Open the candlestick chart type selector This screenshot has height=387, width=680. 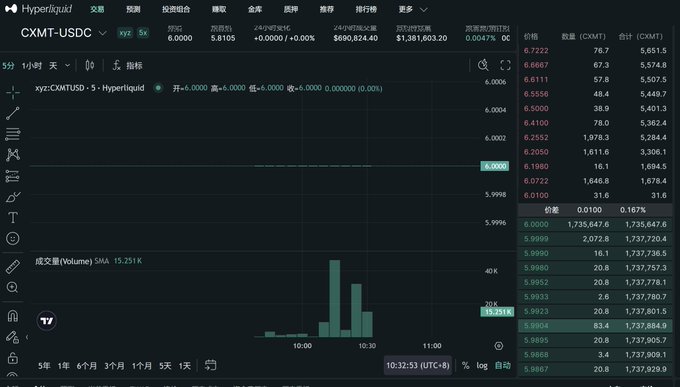click(x=90, y=66)
